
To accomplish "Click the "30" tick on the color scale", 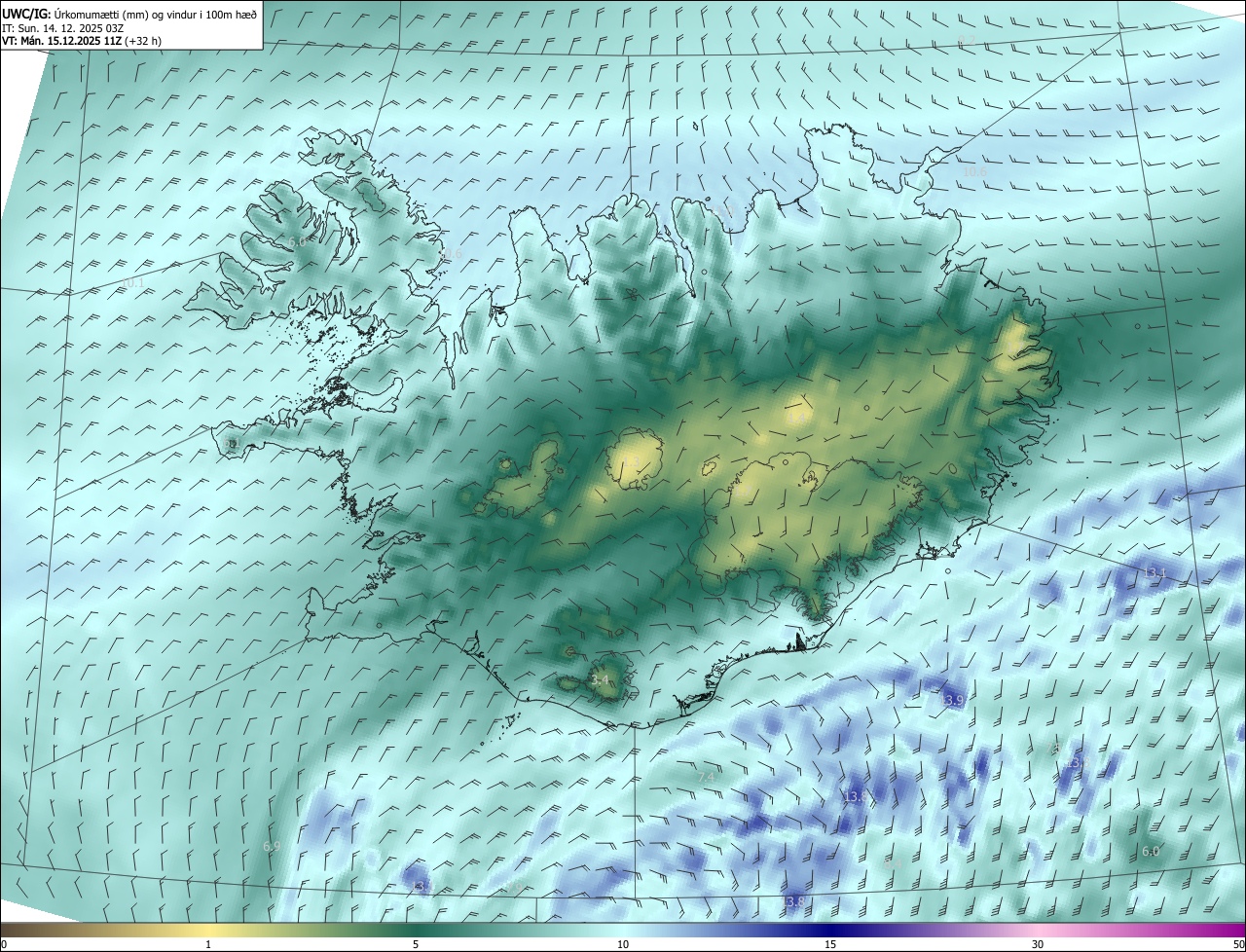I will (x=1038, y=944).
